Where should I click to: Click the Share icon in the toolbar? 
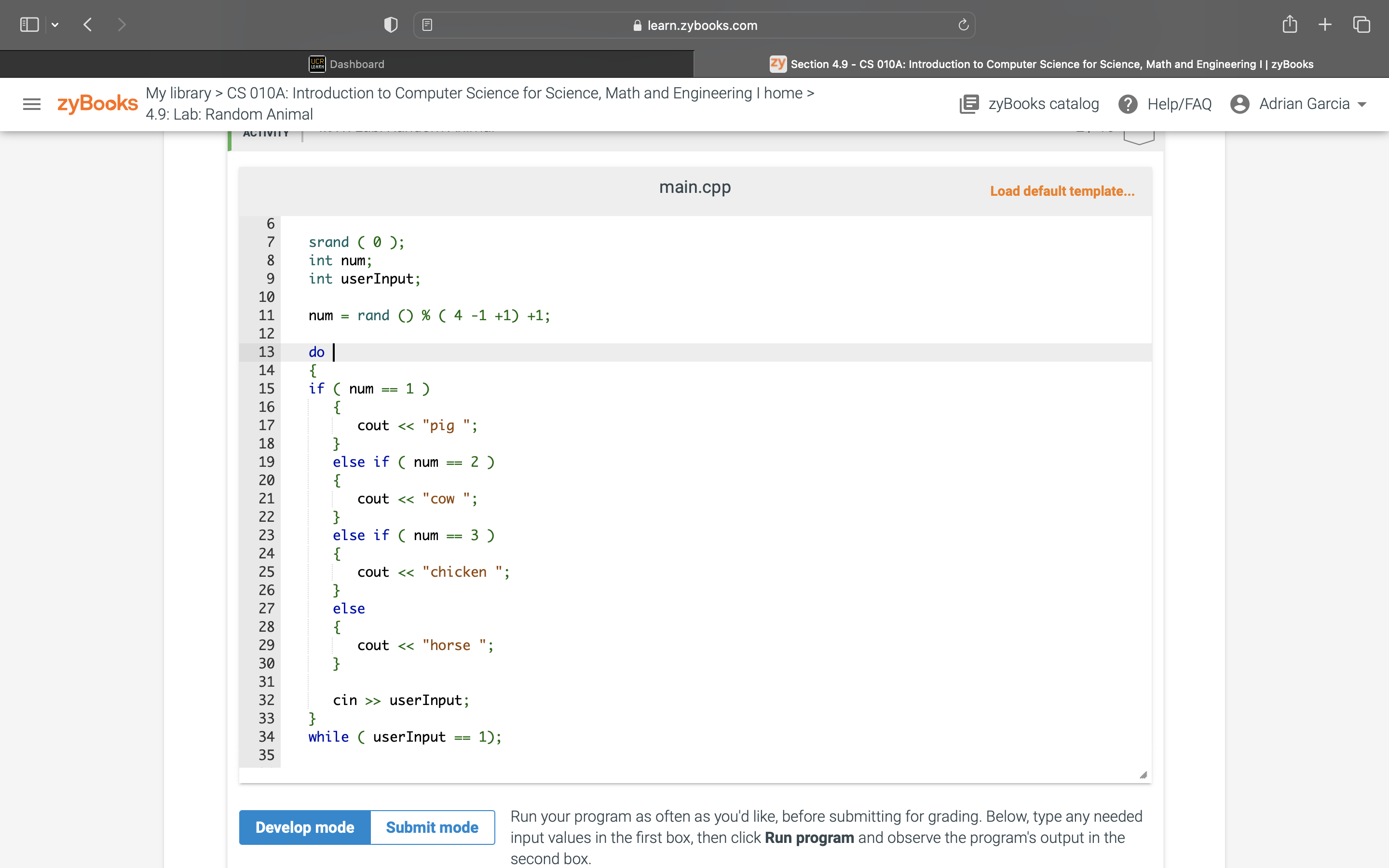1289,24
